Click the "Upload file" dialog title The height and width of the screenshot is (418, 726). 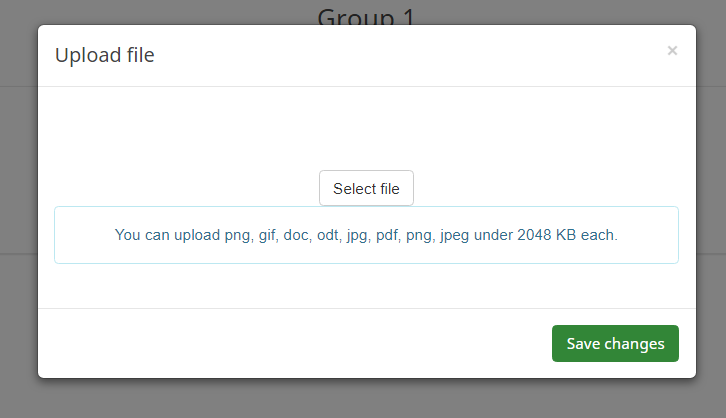click(105, 55)
